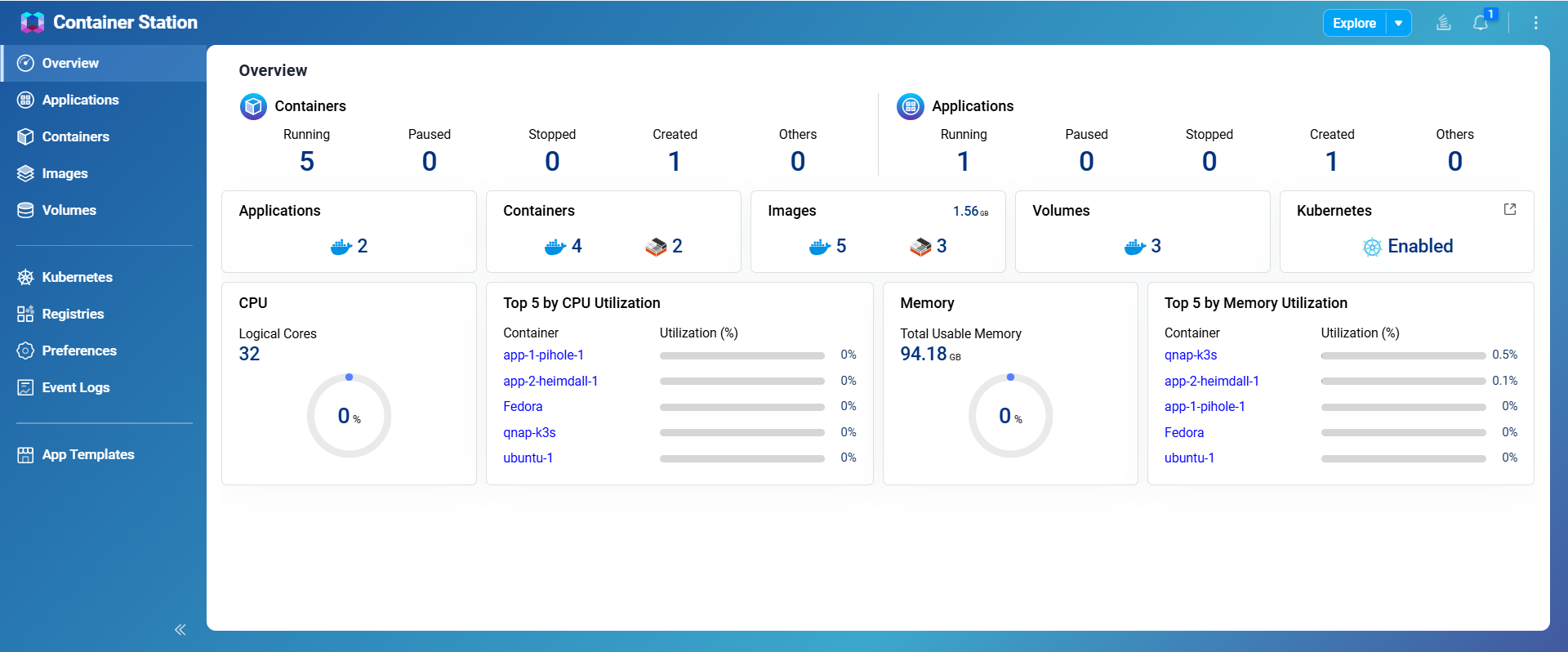Collapse the sidebar with the double-chevron
1568x652 pixels.
[180, 629]
